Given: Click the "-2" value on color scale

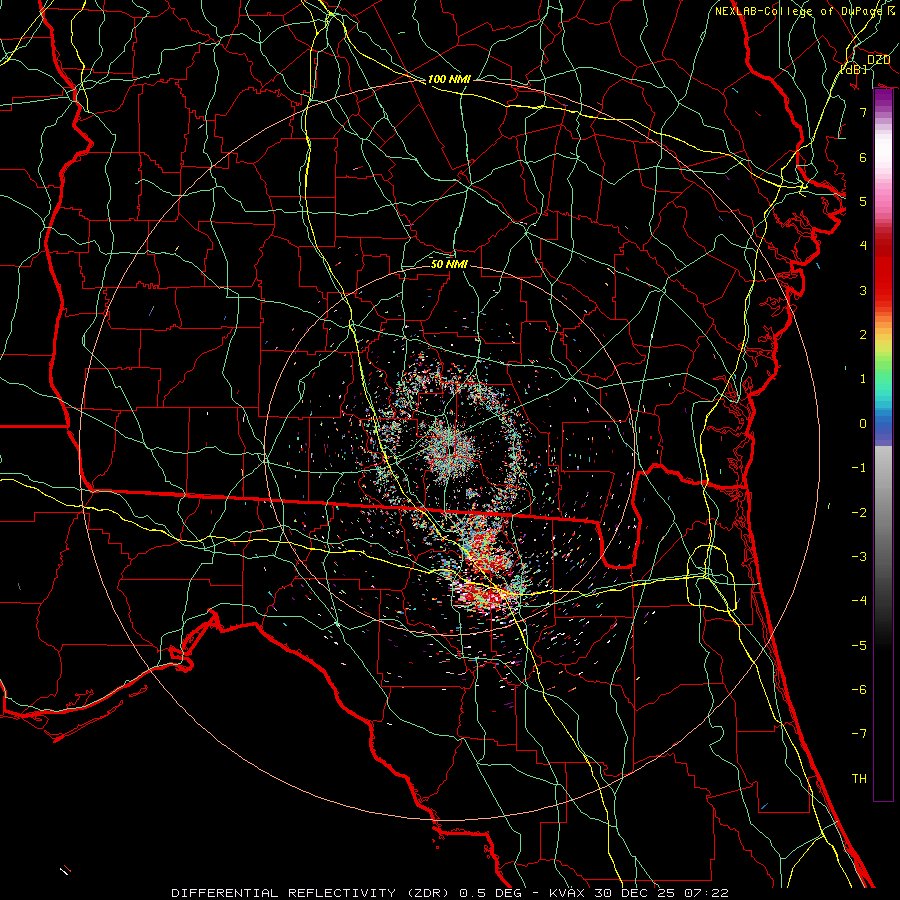Looking at the screenshot, I should point(859,512).
